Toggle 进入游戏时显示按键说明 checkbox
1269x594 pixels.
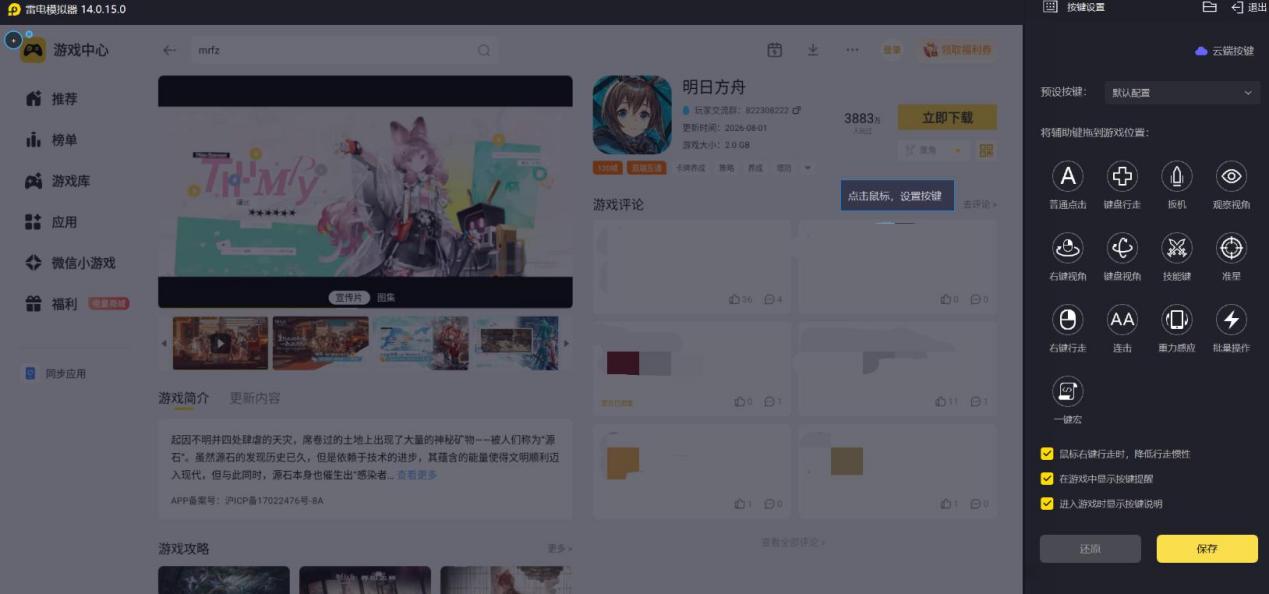coord(1047,503)
